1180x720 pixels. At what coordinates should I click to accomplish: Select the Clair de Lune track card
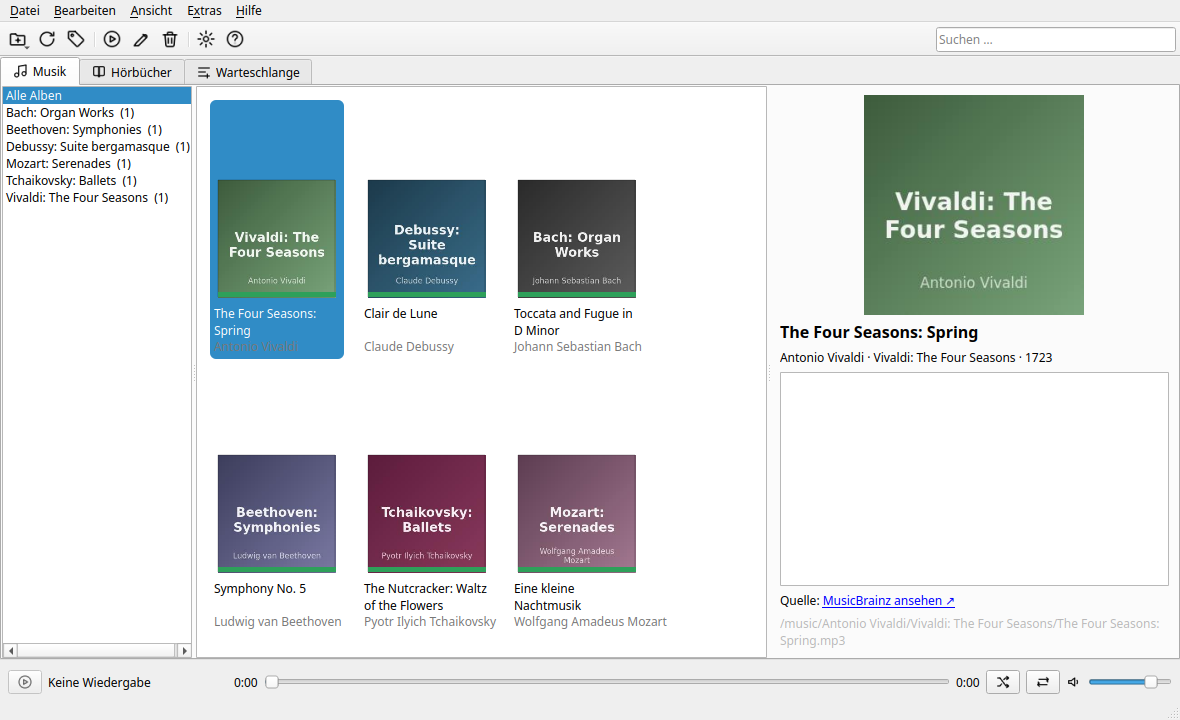click(427, 229)
